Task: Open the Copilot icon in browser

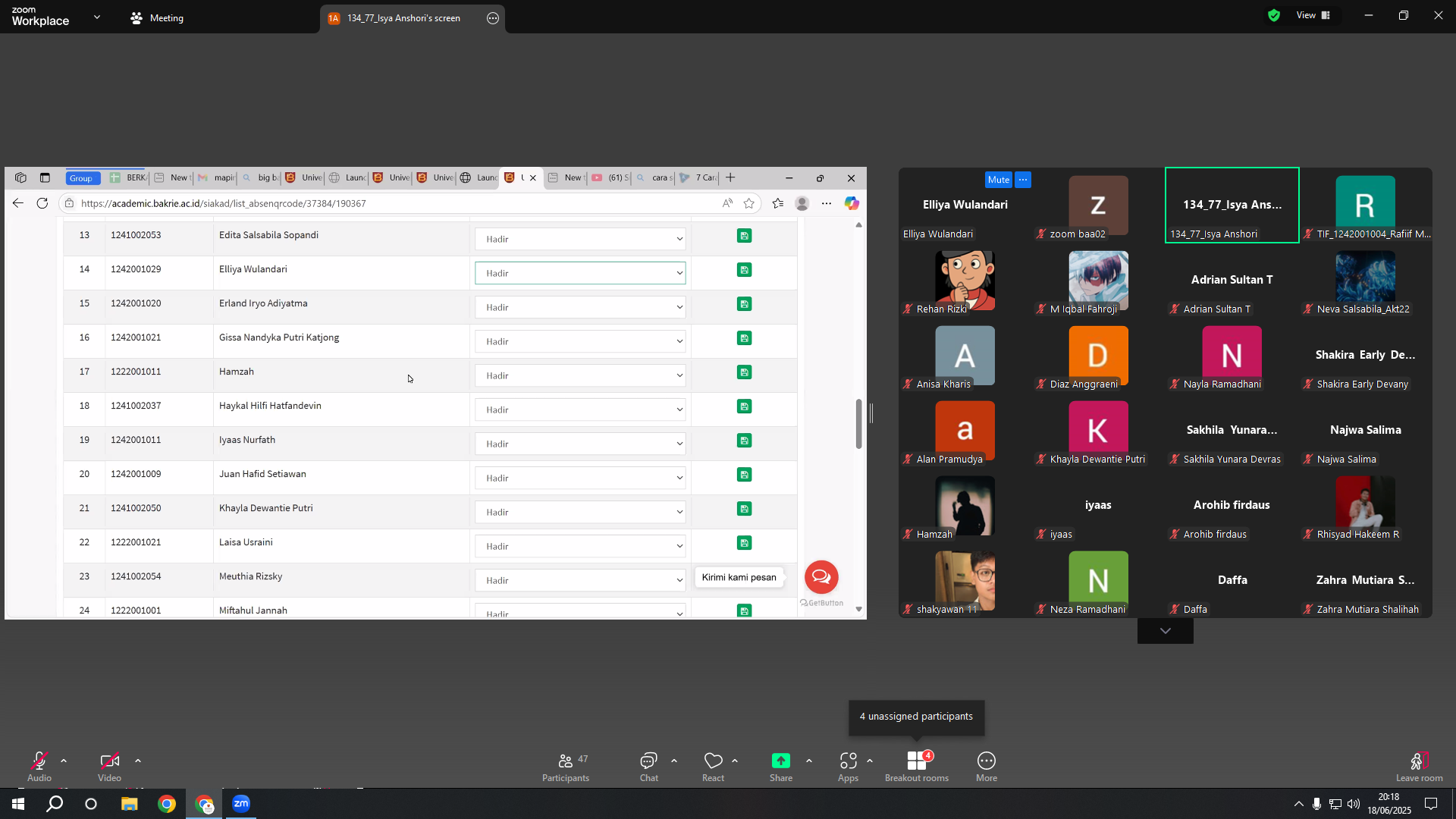Action: click(x=852, y=203)
